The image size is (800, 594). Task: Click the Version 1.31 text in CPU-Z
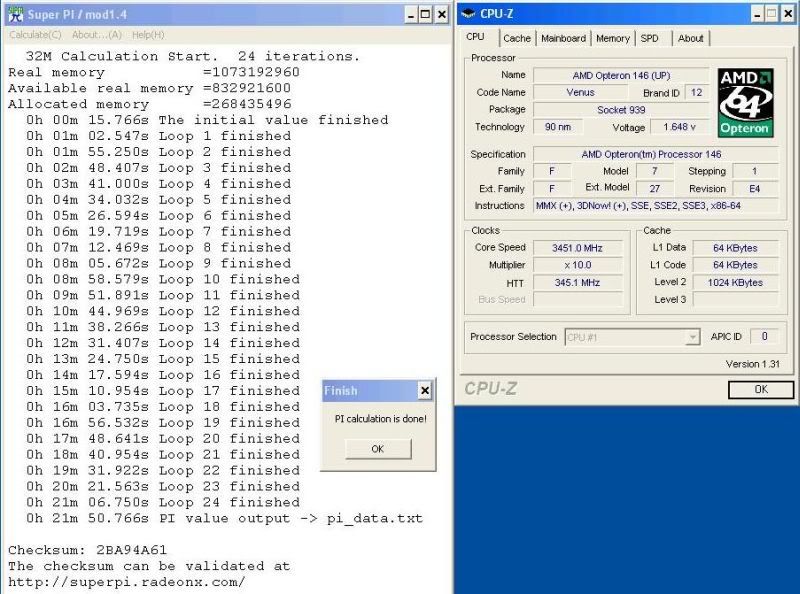point(753,364)
